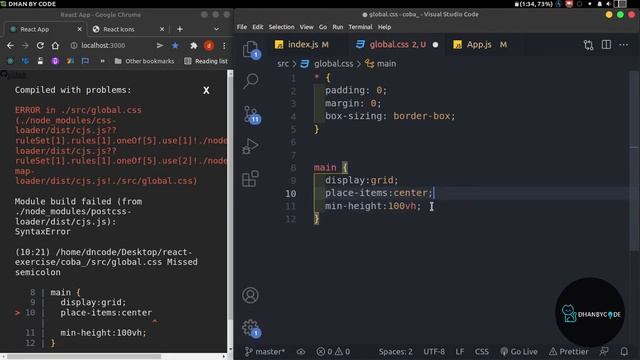
Task: Switch to the React App browser tab
Action: (44, 29)
